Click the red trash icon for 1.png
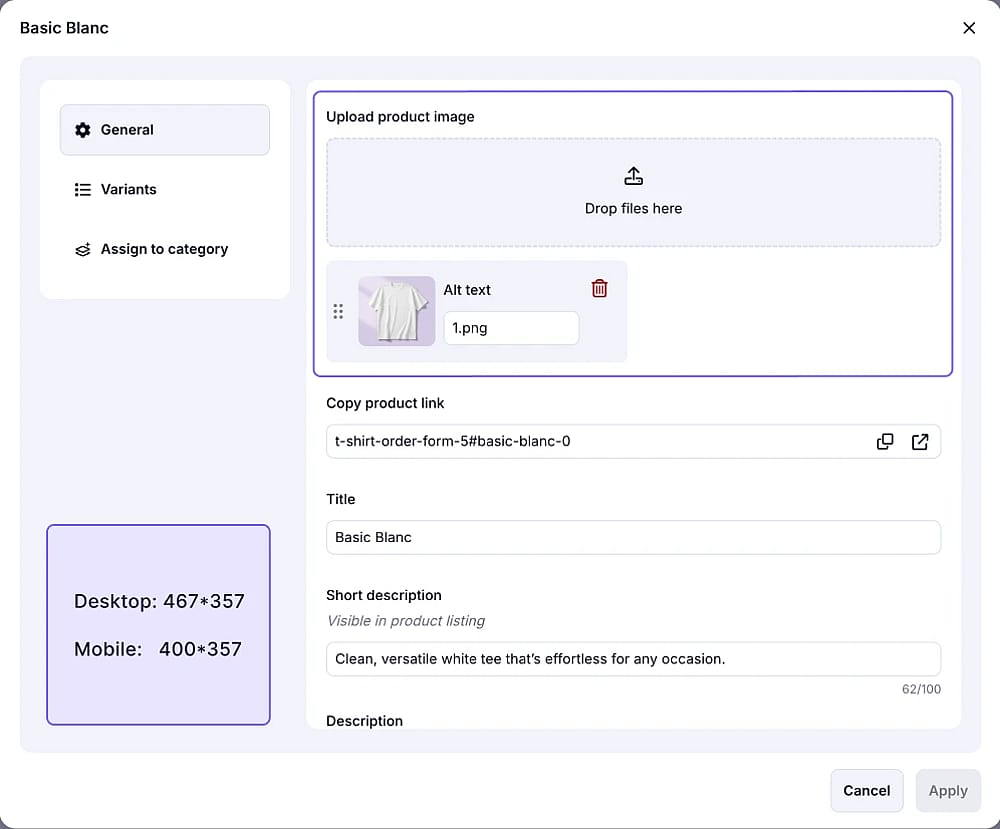The image size is (1000, 829). pyautogui.click(x=599, y=289)
